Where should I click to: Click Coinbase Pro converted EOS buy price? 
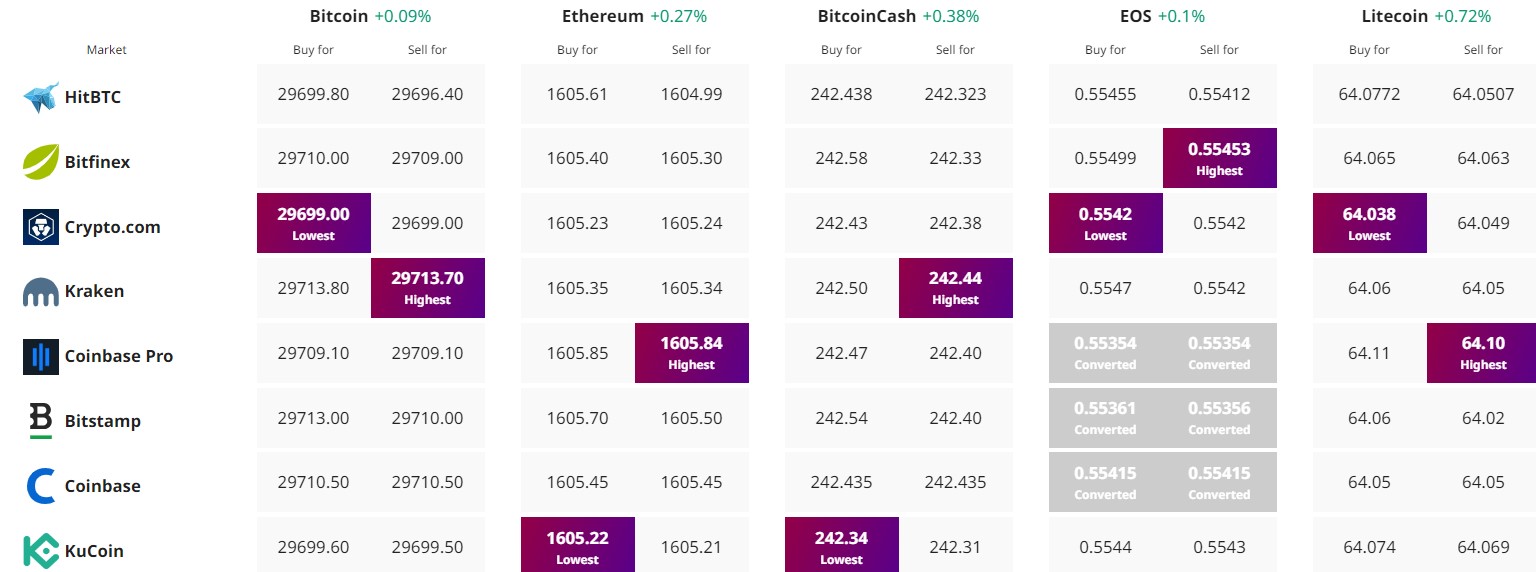click(x=1106, y=353)
